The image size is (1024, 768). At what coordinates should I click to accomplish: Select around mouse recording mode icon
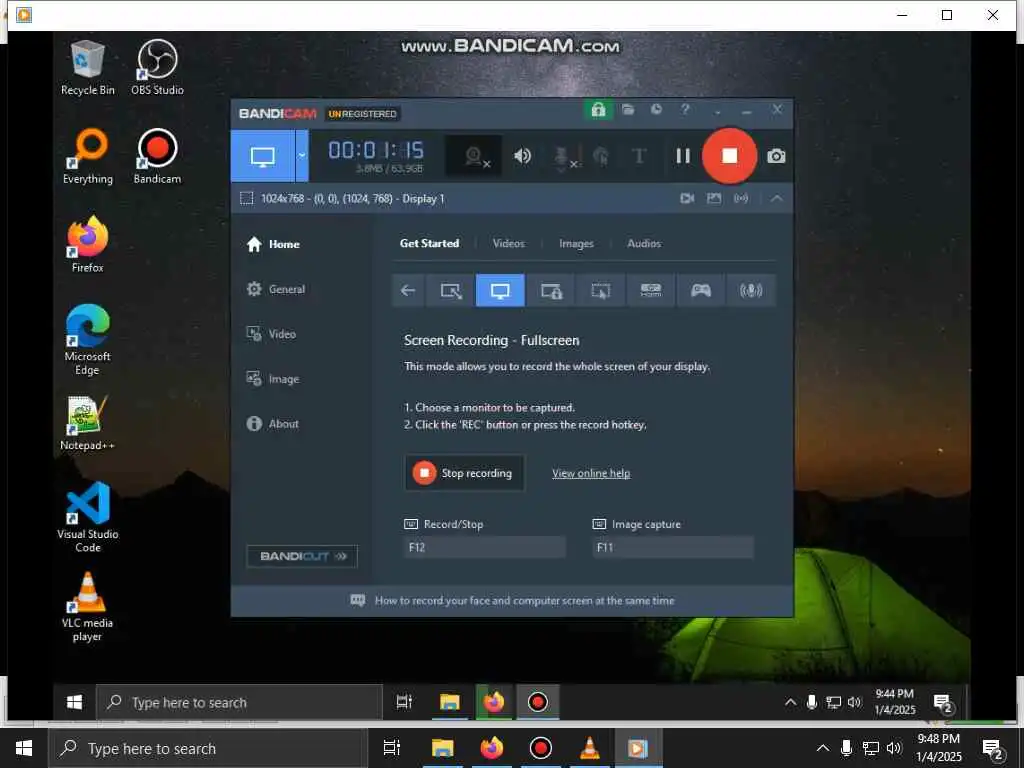pyautogui.click(x=601, y=290)
